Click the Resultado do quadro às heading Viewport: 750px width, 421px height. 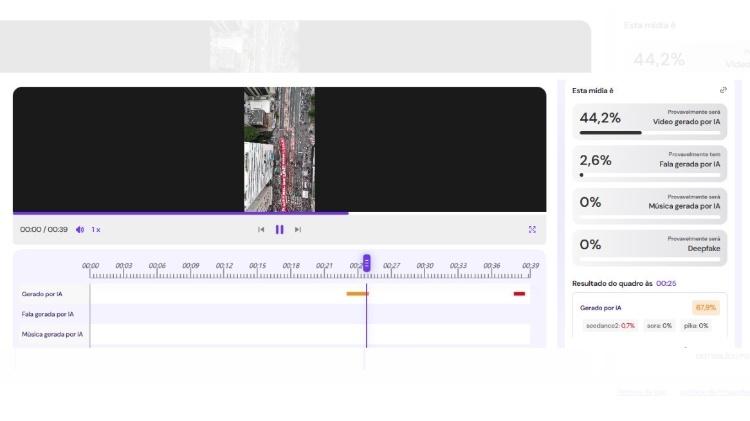(x=612, y=284)
